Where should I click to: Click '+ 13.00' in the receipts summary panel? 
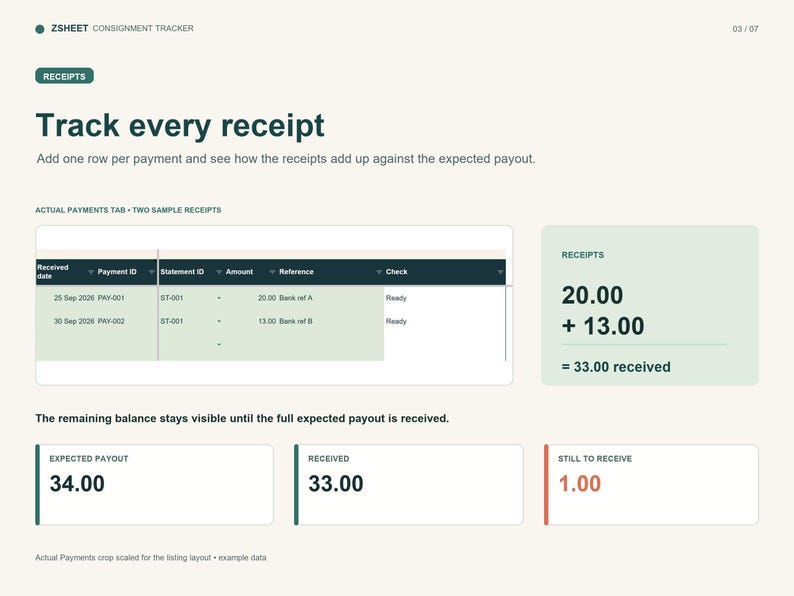click(x=603, y=326)
